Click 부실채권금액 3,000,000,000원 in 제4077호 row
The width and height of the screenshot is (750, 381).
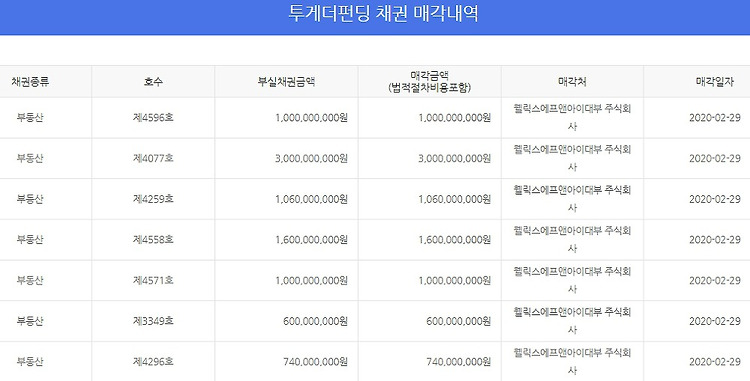click(311, 158)
